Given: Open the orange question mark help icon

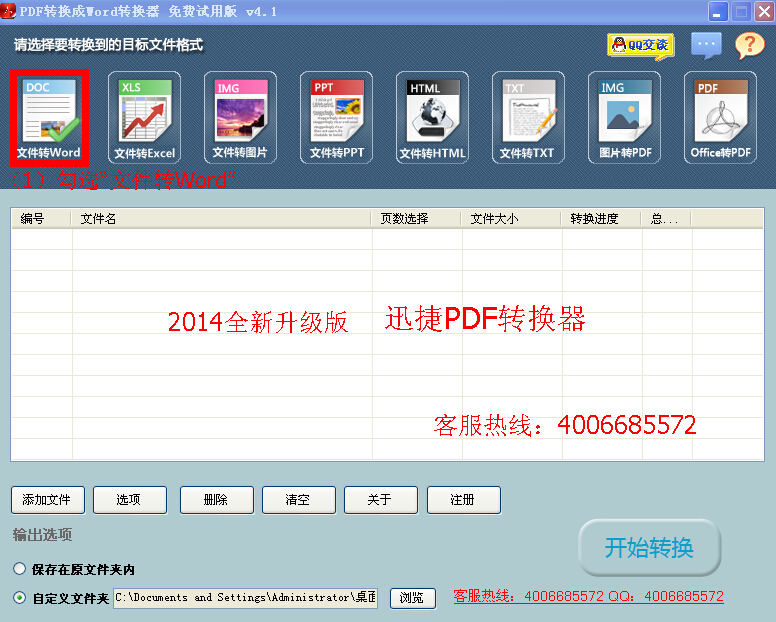Looking at the screenshot, I should (749, 46).
